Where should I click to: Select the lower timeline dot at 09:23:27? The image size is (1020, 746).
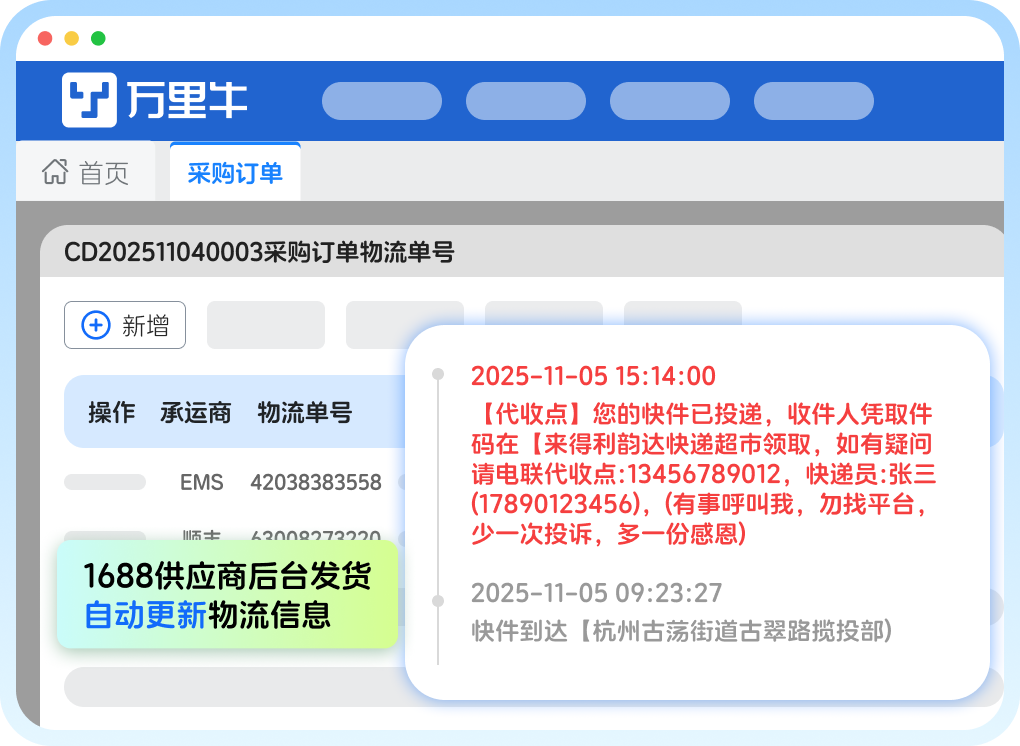437,601
